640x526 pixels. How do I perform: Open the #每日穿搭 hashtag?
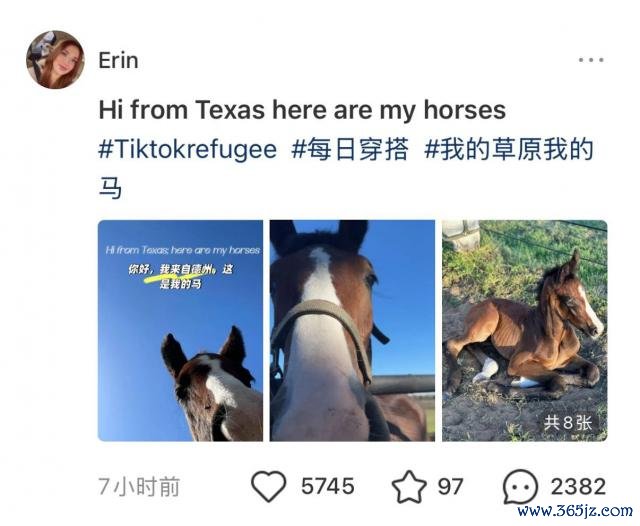tap(350, 149)
